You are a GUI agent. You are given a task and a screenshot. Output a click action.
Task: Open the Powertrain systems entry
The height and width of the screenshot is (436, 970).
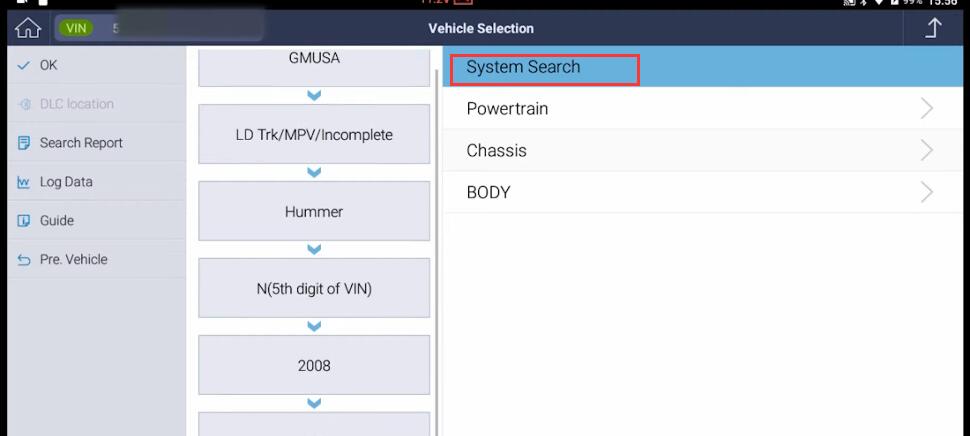pyautogui.click(x=706, y=109)
